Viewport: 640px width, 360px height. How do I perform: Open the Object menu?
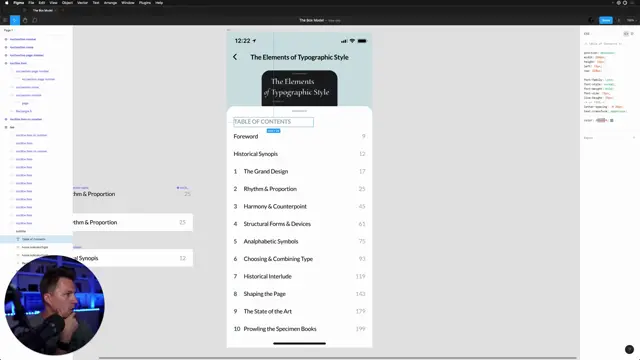(67, 3)
